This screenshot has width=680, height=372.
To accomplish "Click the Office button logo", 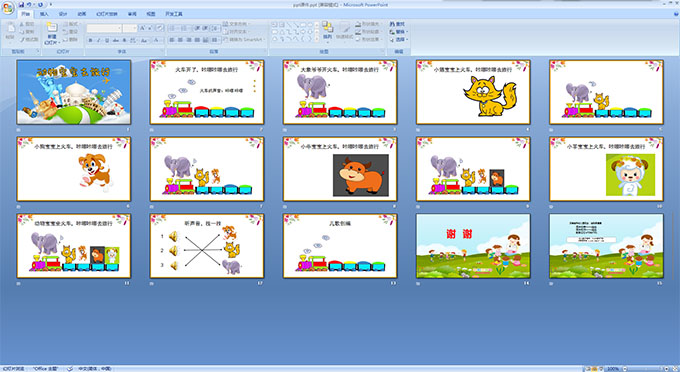I will 8,8.
